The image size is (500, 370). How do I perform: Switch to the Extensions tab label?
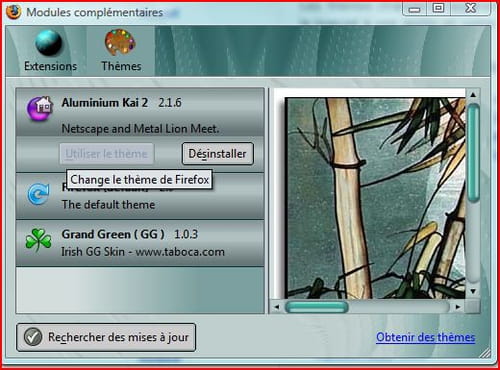50,66
